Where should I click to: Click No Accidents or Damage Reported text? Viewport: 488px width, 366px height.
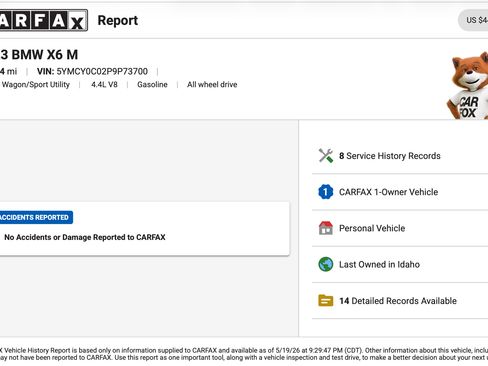tap(85, 237)
